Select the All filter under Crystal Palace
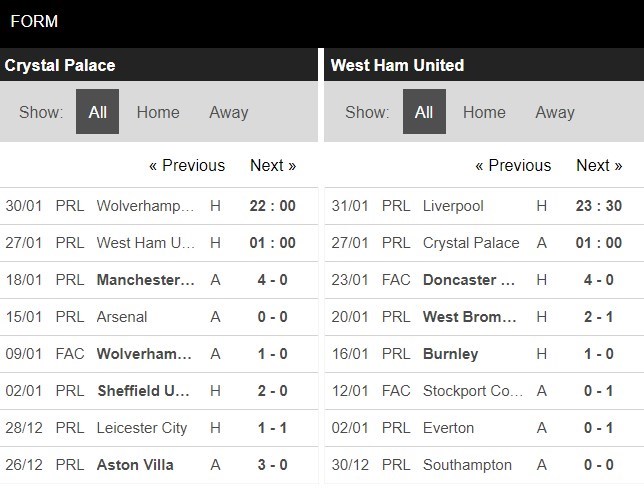 pyautogui.click(x=97, y=112)
